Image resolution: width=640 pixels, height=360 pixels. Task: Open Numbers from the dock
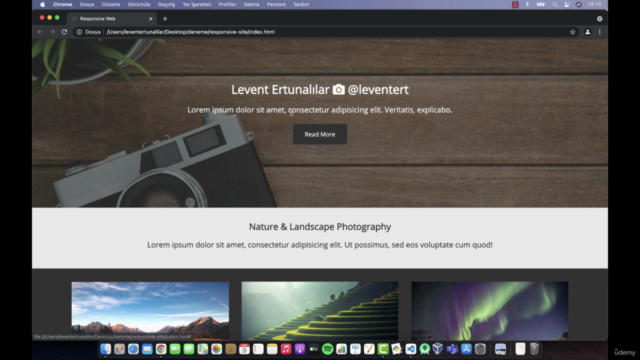341,349
